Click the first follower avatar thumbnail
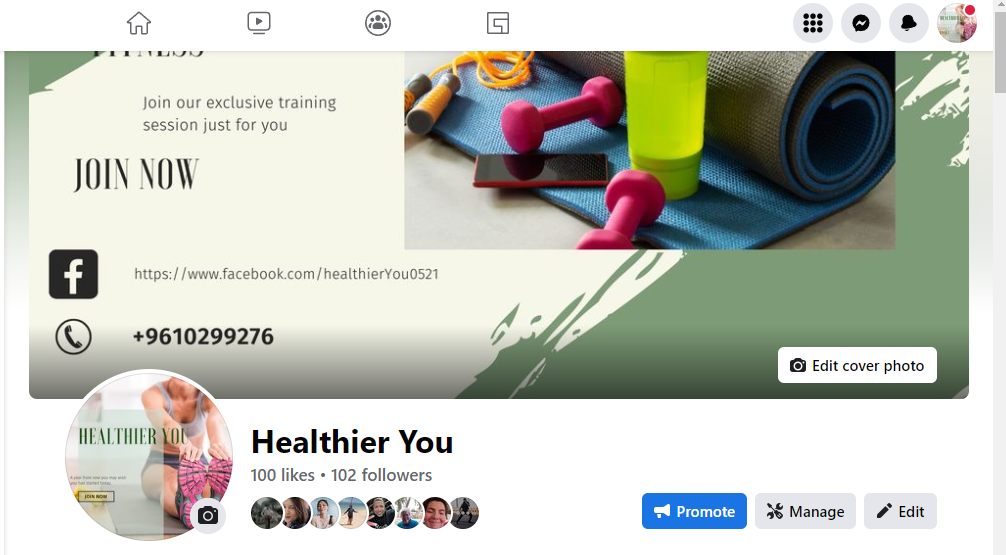1006x555 pixels. pyautogui.click(x=266, y=513)
